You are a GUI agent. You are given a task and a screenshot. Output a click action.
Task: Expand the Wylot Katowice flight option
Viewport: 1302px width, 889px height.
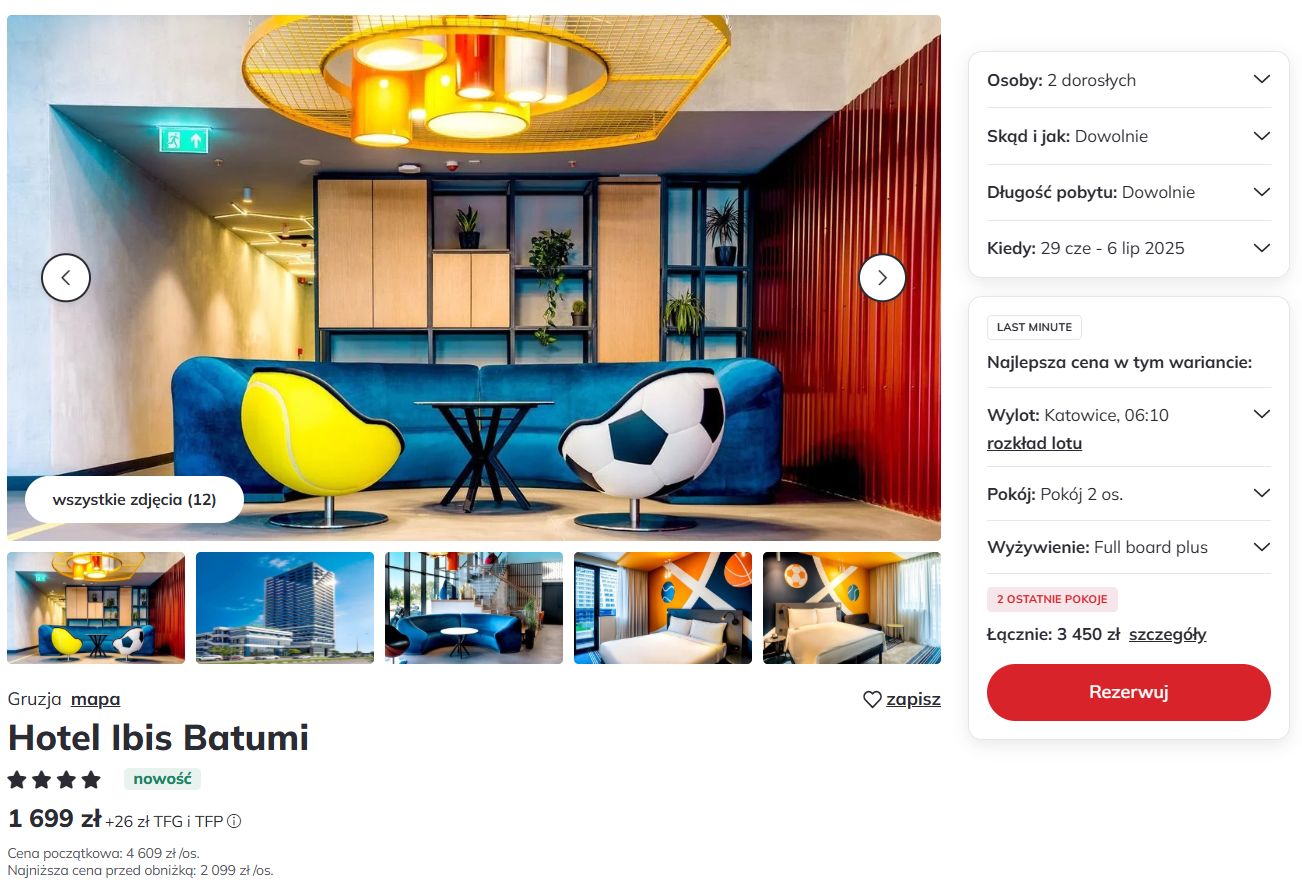1261,414
